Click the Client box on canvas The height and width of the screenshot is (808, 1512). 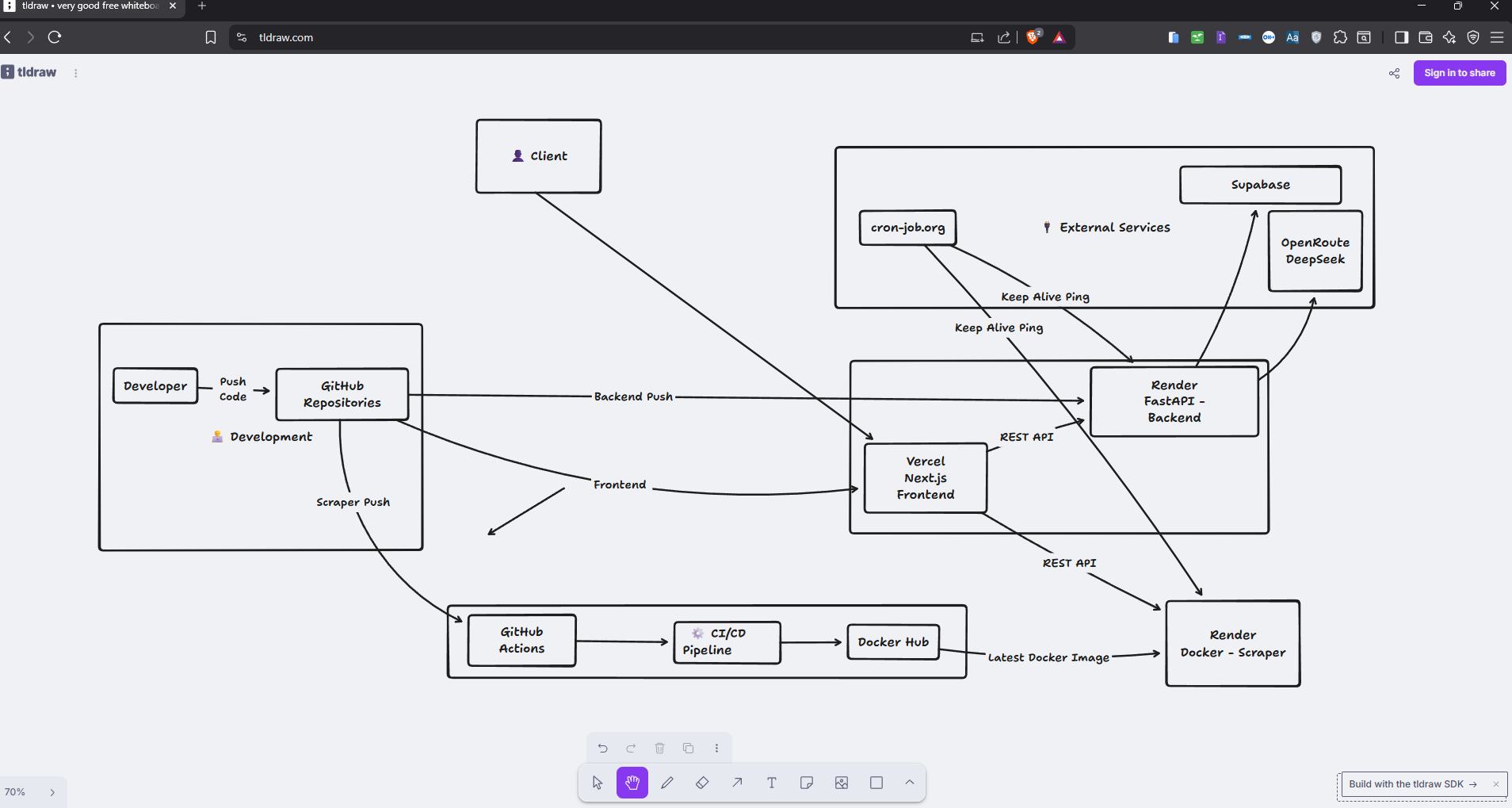click(x=539, y=156)
